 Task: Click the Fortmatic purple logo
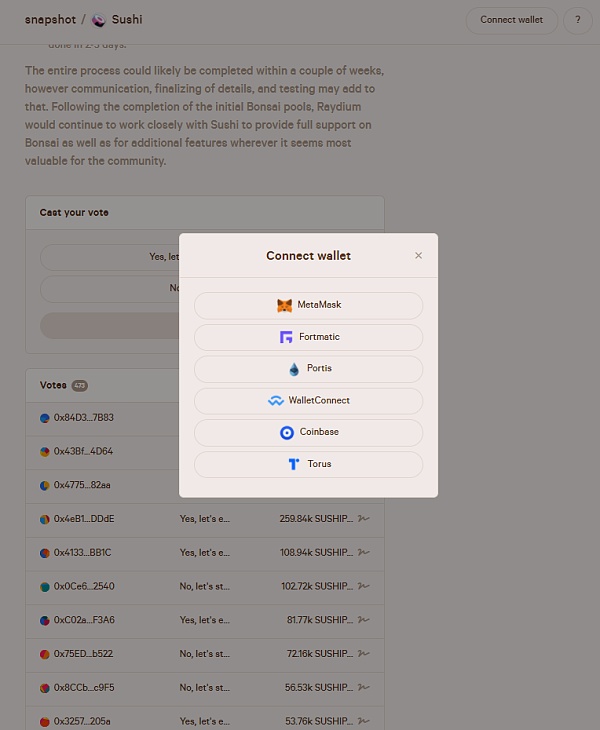tap(286, 337)
